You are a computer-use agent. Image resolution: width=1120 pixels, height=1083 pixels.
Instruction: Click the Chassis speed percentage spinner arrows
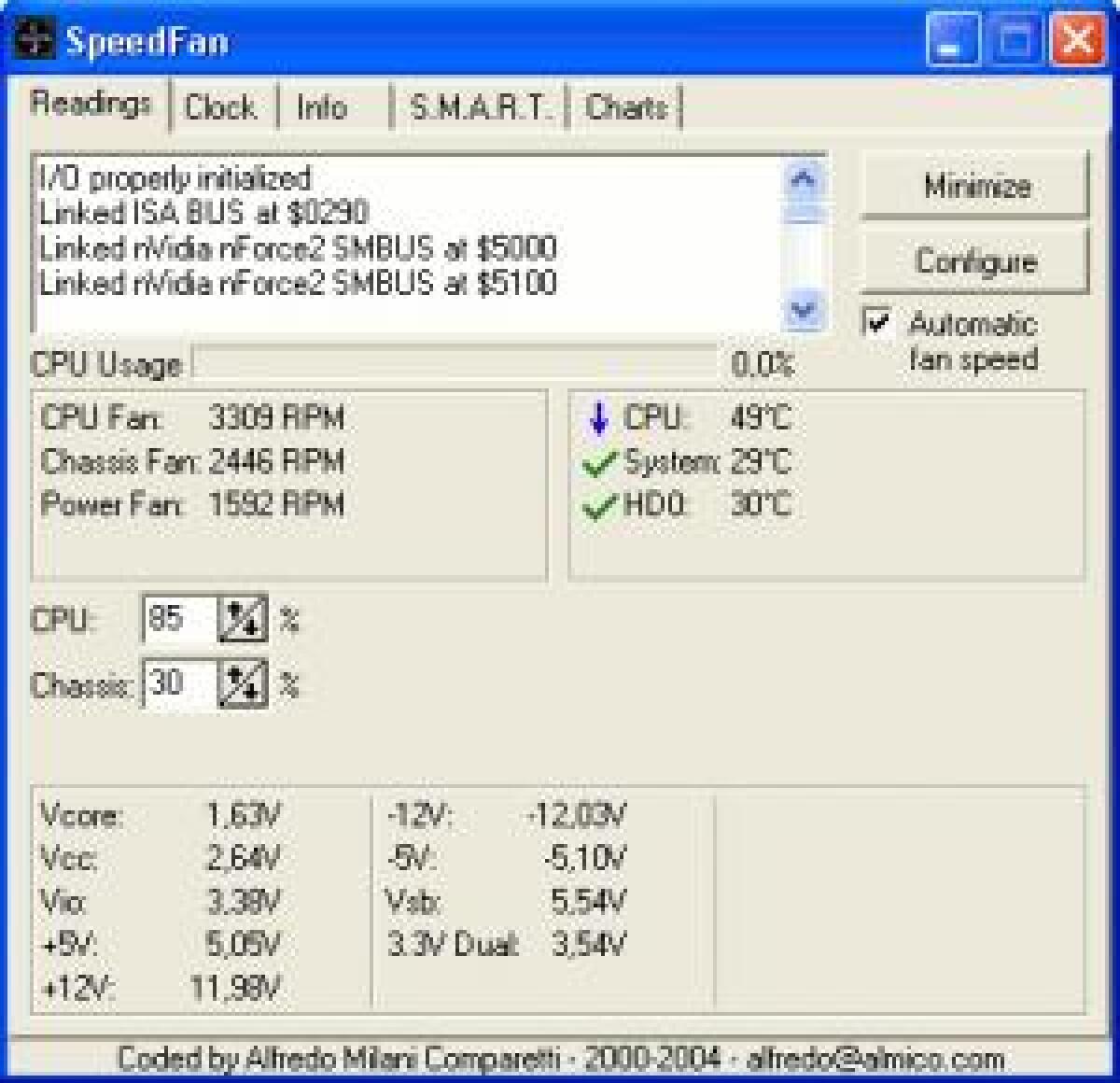coord(243,684)
